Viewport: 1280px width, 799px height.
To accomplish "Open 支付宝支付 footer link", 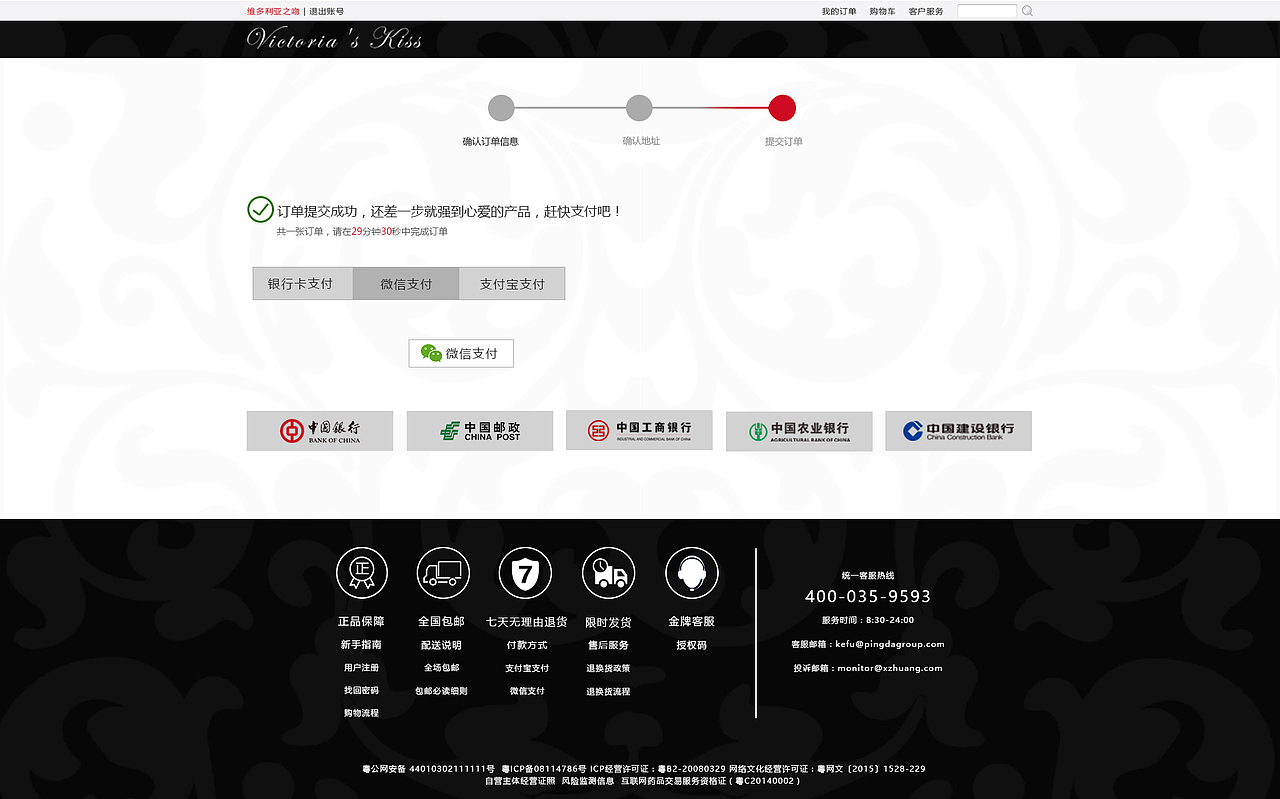I will 527,668.
